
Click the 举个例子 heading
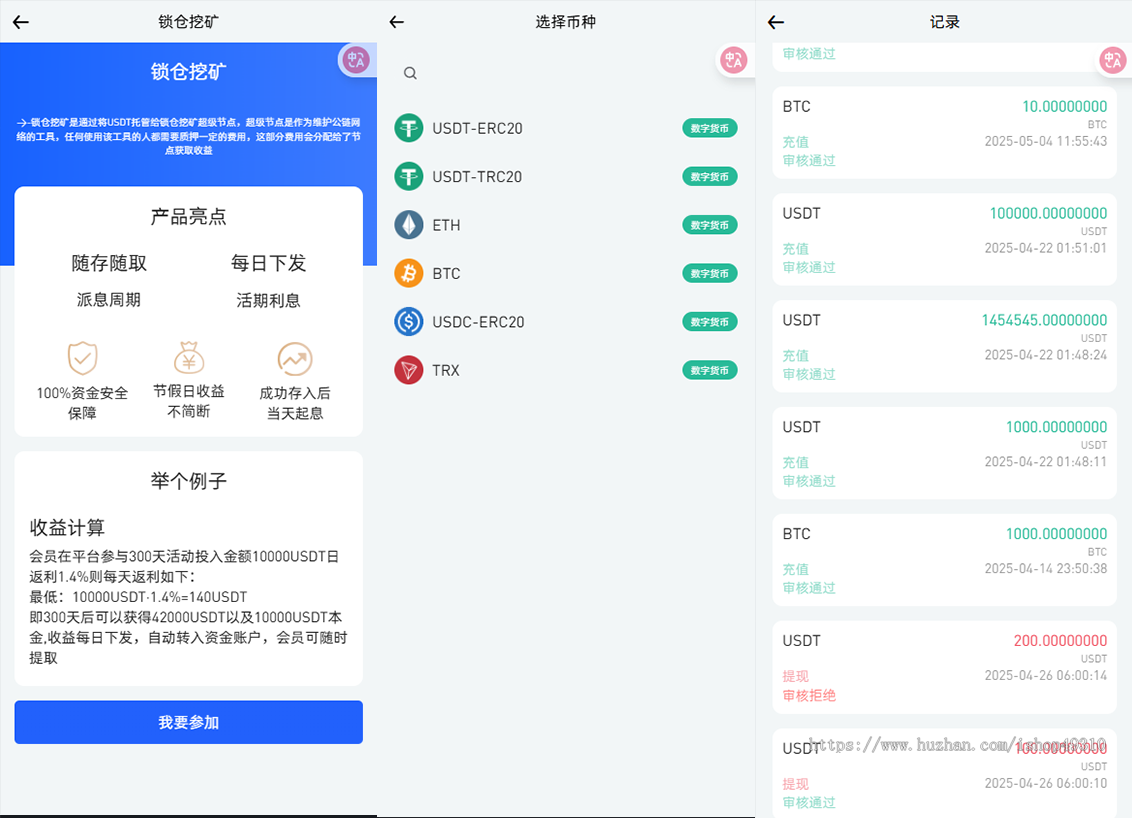click(x=188, y=481)
